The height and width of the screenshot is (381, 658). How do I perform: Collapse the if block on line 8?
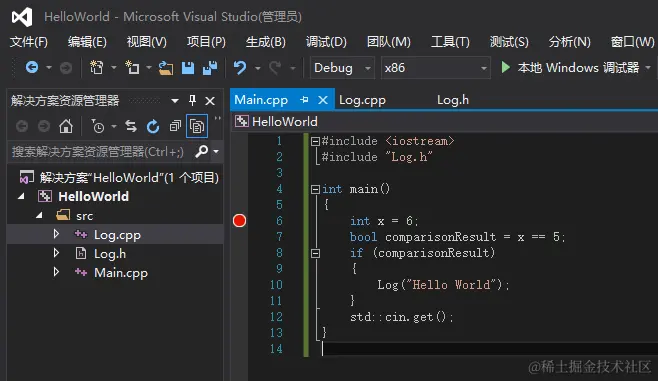point(315,253)
